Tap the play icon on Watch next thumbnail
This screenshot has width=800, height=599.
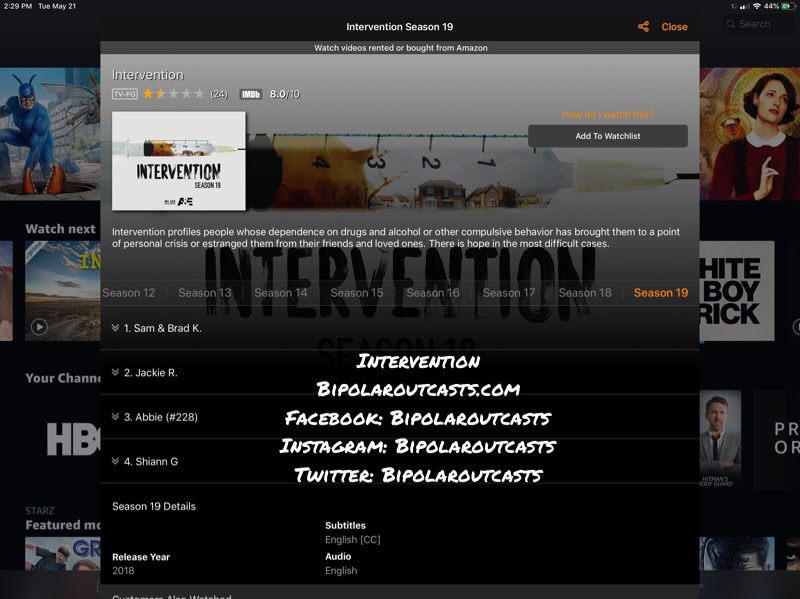[x=39, y=326]
